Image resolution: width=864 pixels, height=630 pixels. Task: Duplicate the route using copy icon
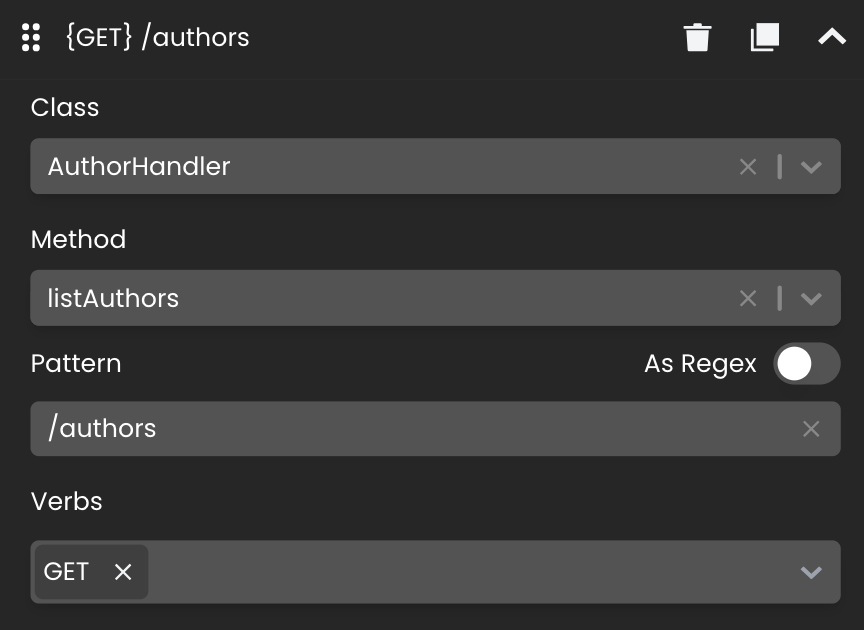pos(765,37)
